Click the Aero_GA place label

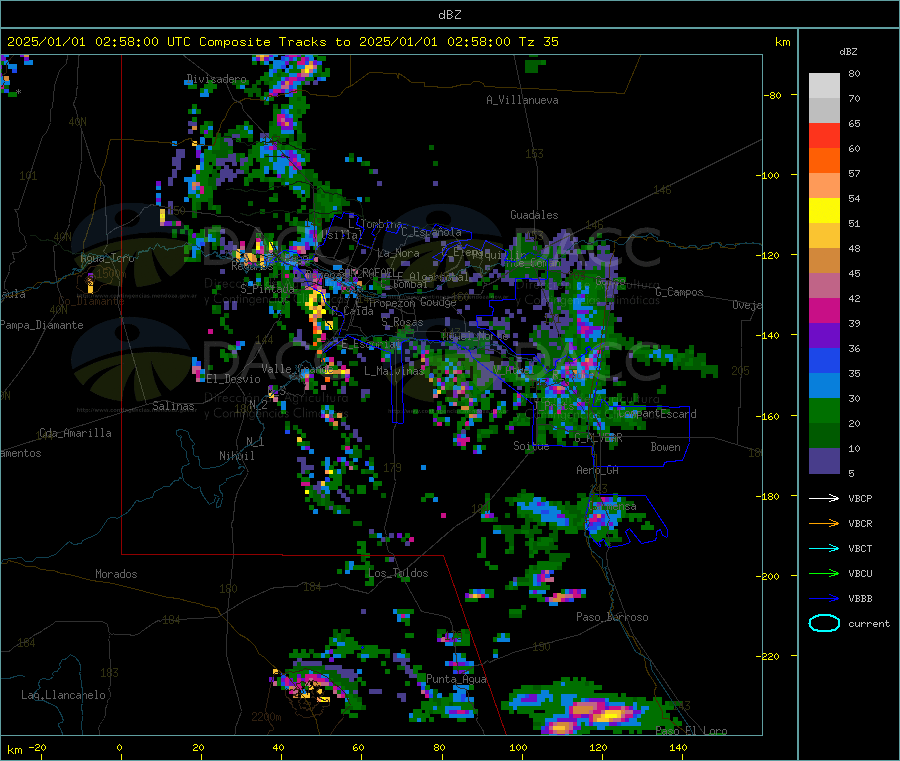[598, 470]
